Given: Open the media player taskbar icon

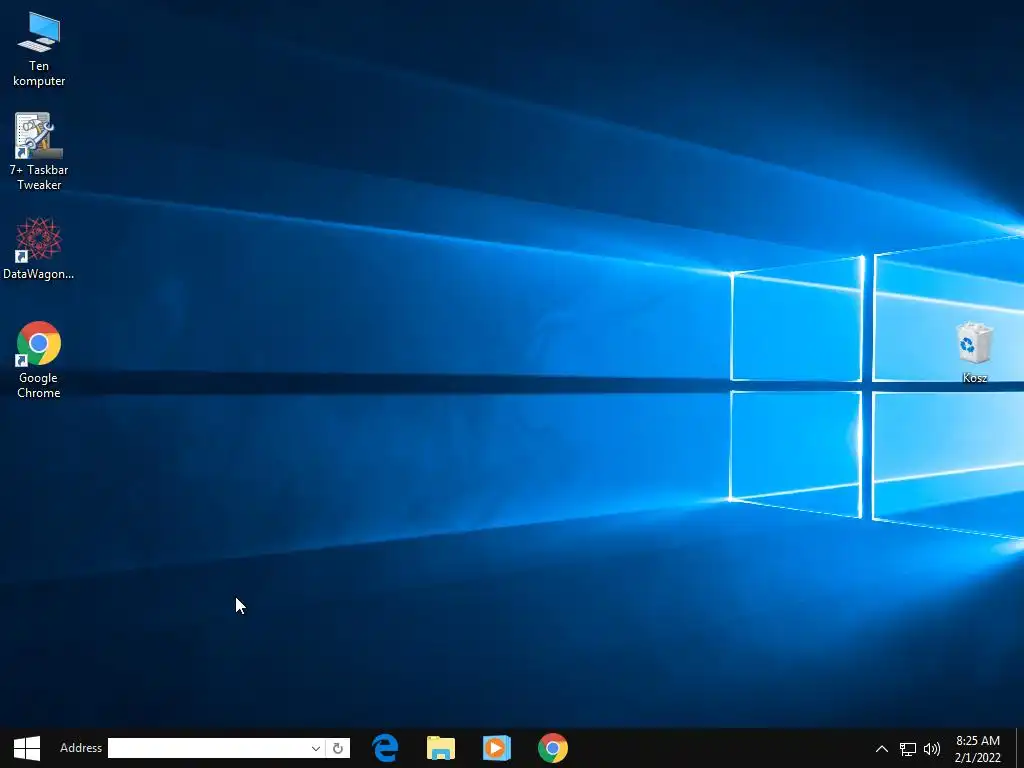Looking at the screenshot, I should pos(497,748).
